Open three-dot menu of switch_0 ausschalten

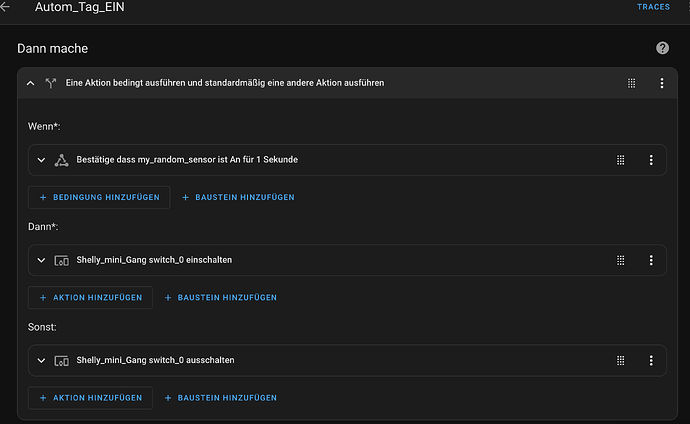click(x=651, y=361)
